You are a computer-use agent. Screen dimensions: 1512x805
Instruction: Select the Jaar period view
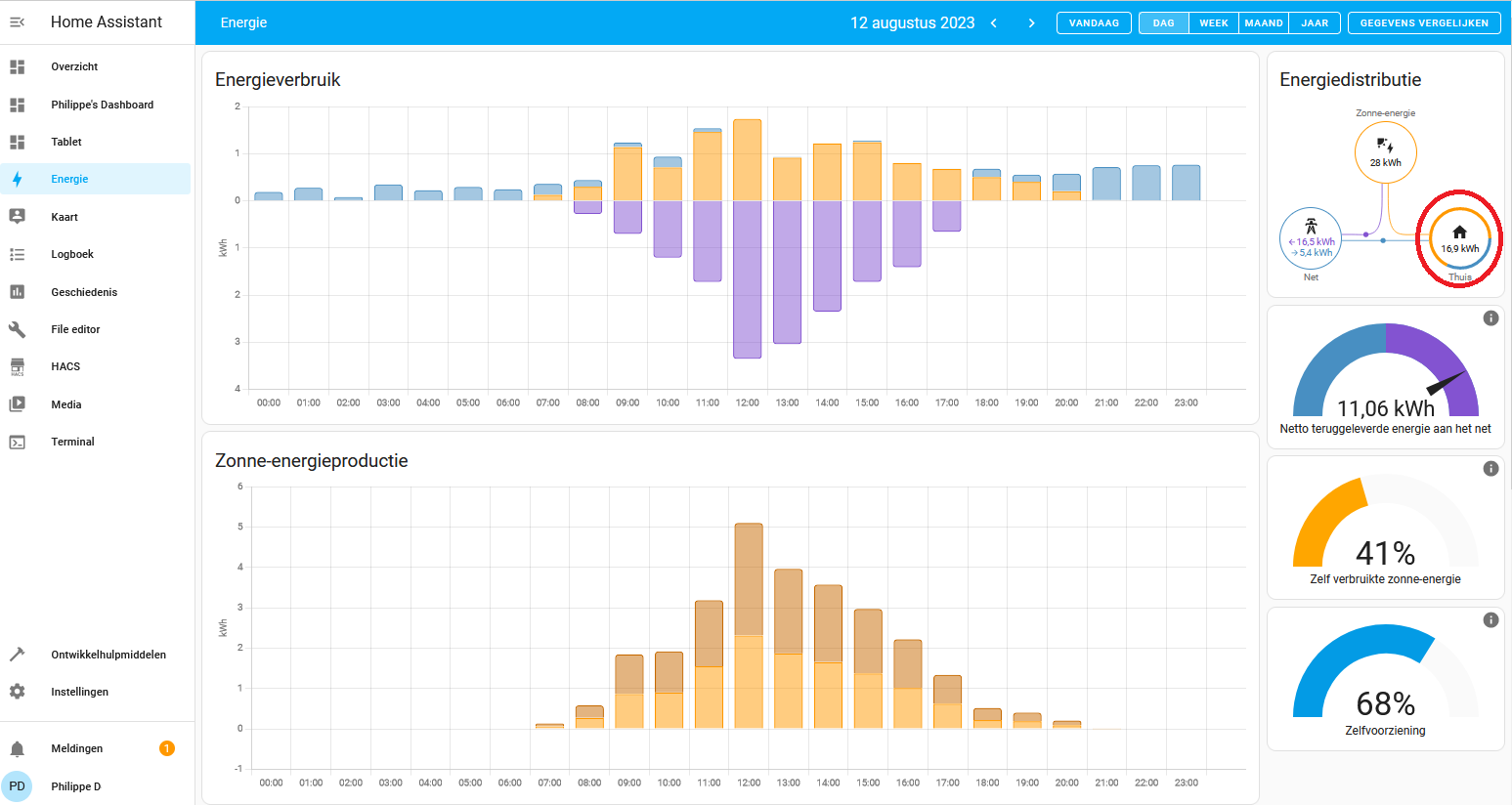pyautogui.click(x=1314, y=22)
